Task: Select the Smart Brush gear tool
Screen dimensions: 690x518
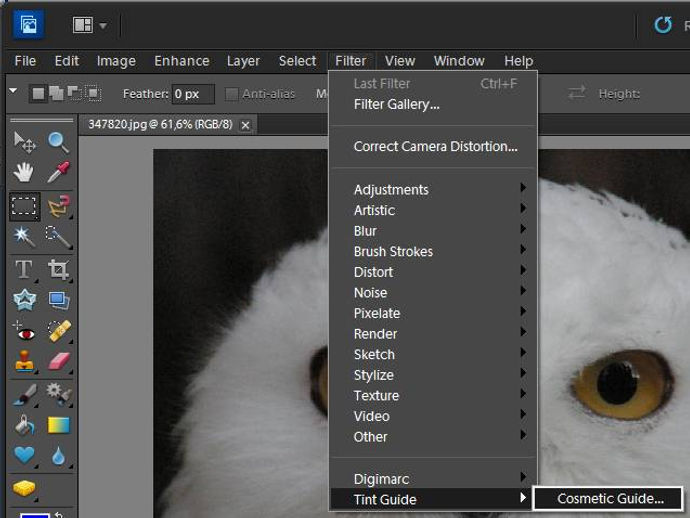Action: 59,393
